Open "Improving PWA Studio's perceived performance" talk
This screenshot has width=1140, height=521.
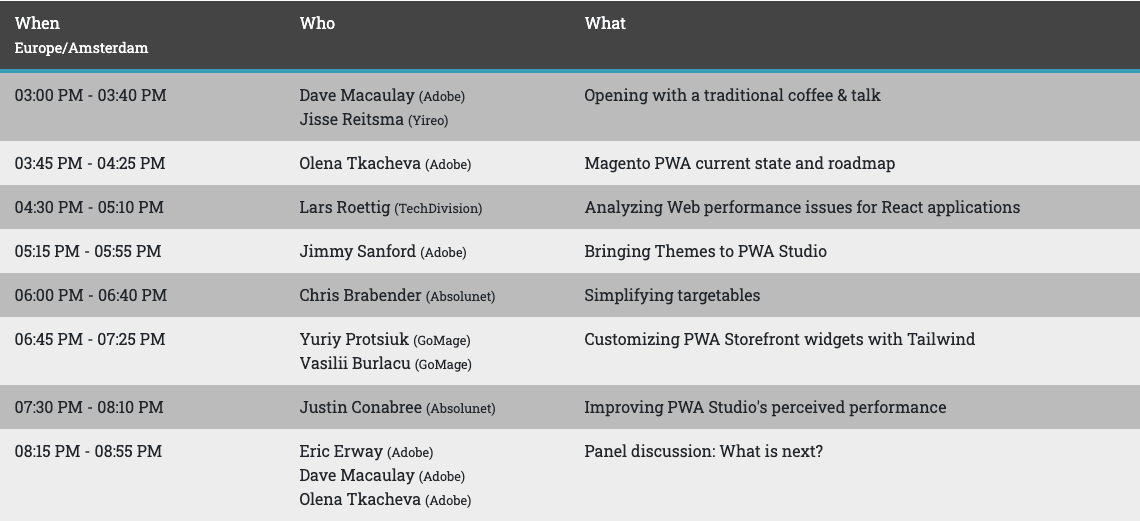coord(765,407)
